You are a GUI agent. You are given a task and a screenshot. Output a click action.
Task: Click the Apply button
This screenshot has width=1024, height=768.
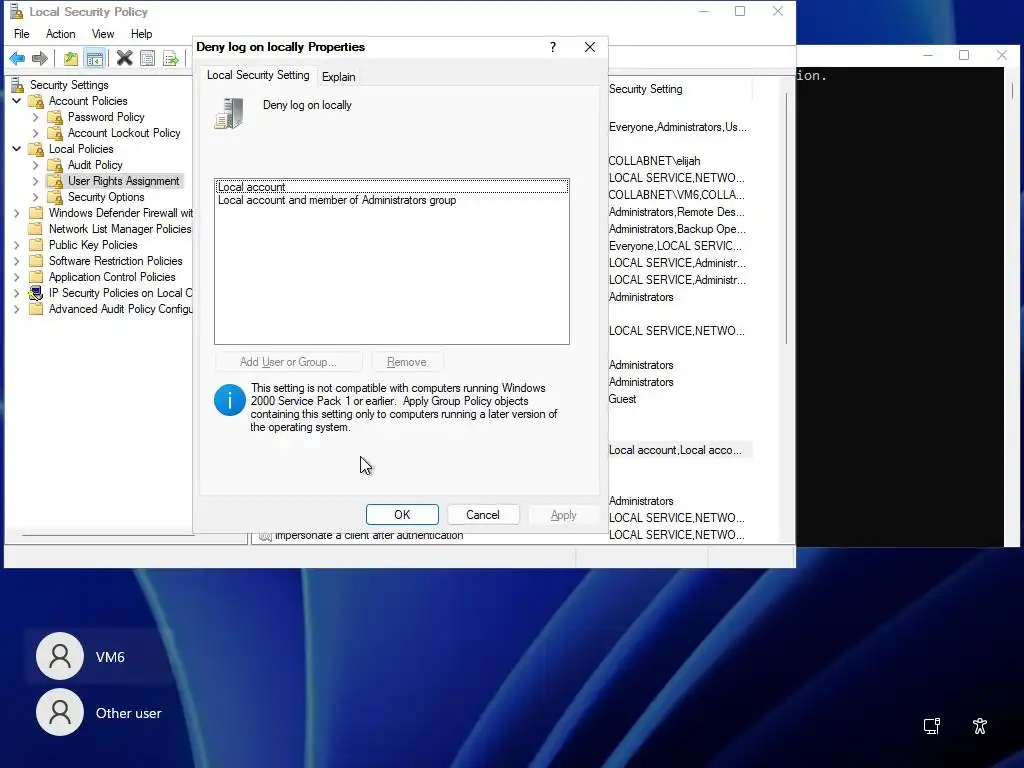tap(563, 515)
